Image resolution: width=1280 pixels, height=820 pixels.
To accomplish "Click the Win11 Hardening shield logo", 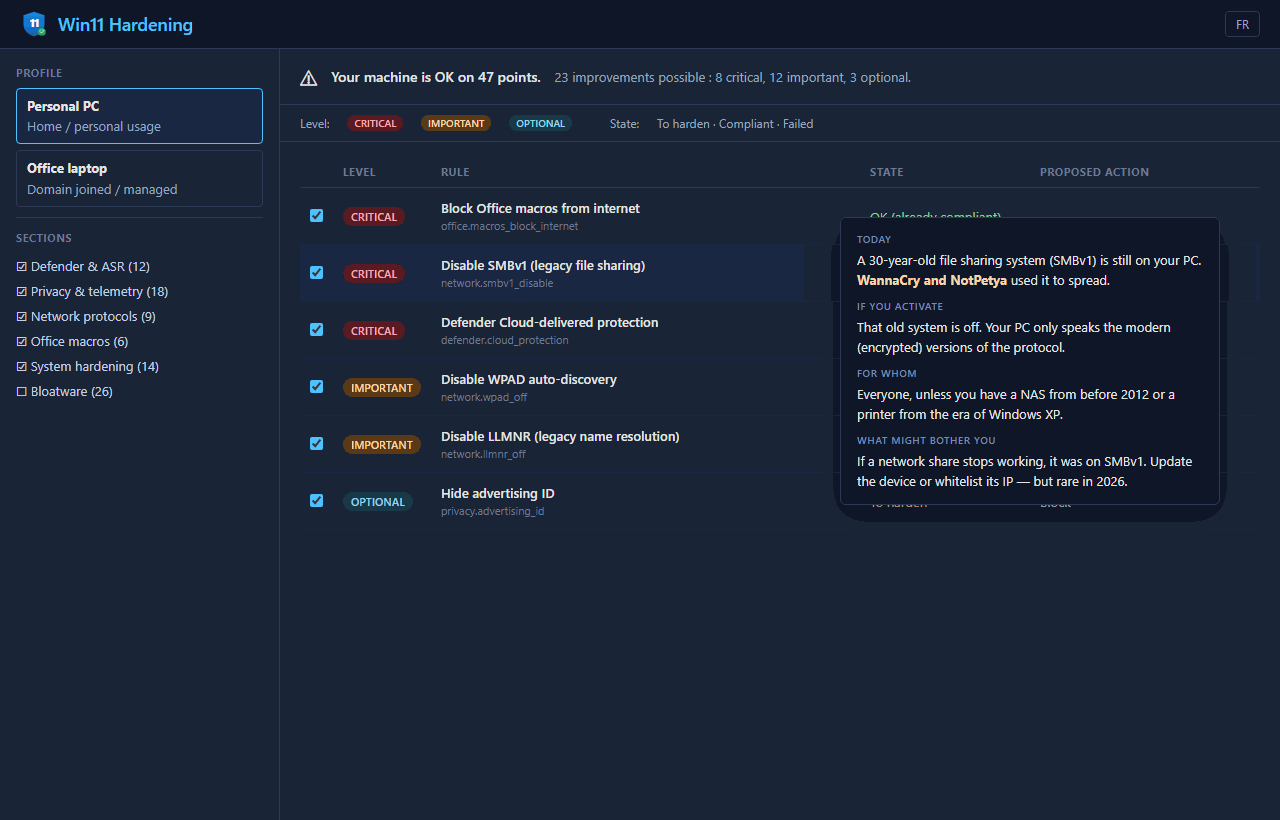I will (x=35, y=24).
